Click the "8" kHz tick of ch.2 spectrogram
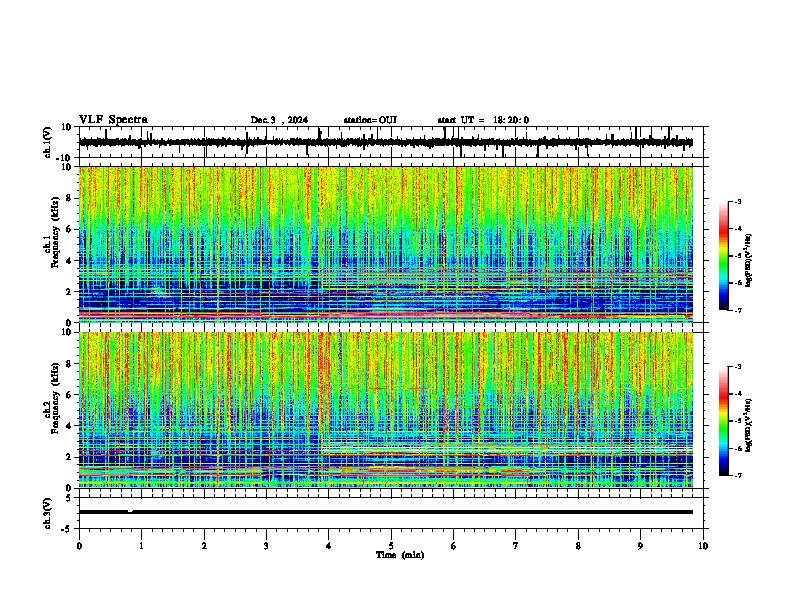792x612 pixels. [x=69, y=364]
